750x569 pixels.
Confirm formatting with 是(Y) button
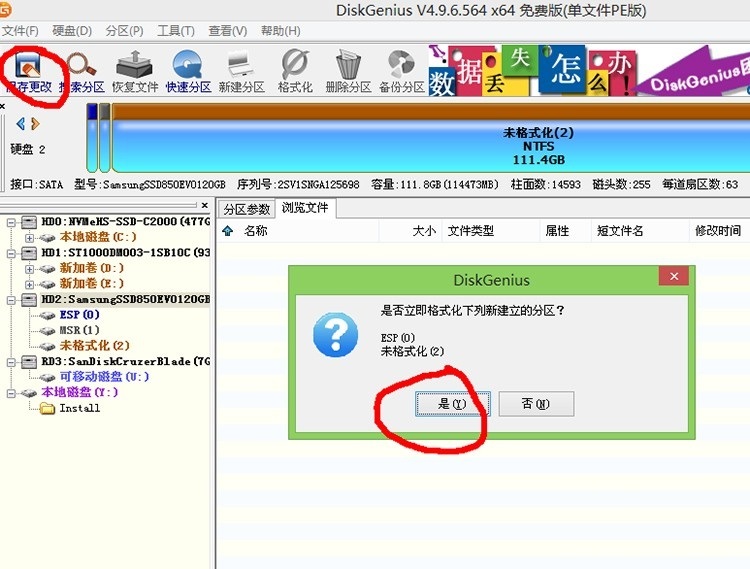[x=452, y=404]
